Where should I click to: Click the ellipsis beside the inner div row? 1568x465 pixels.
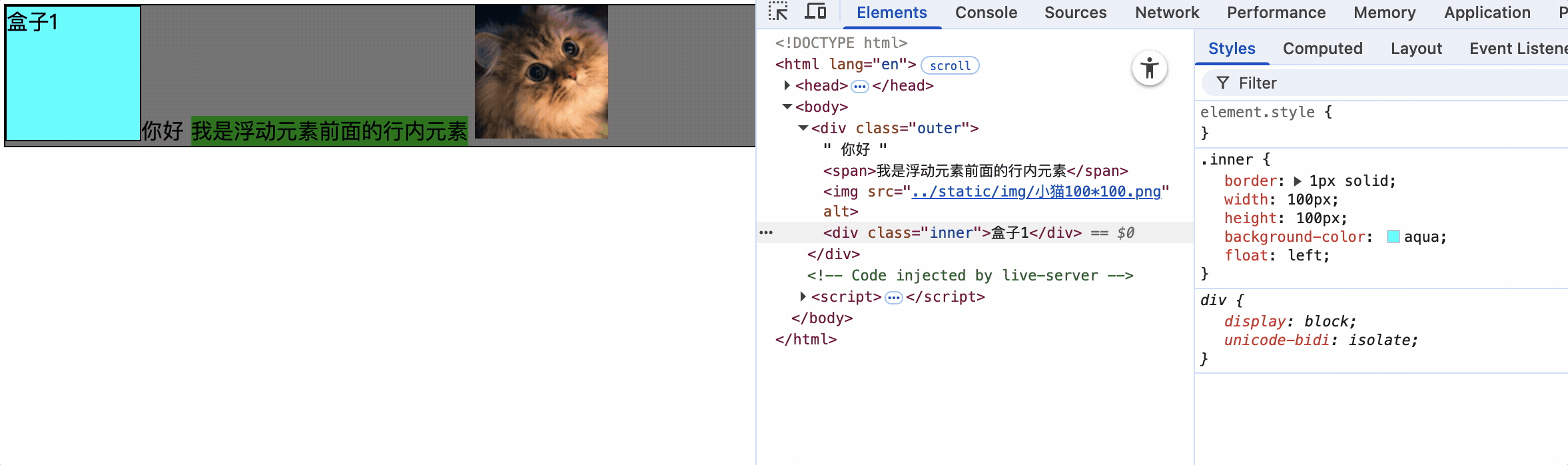(x=766, y=232)
